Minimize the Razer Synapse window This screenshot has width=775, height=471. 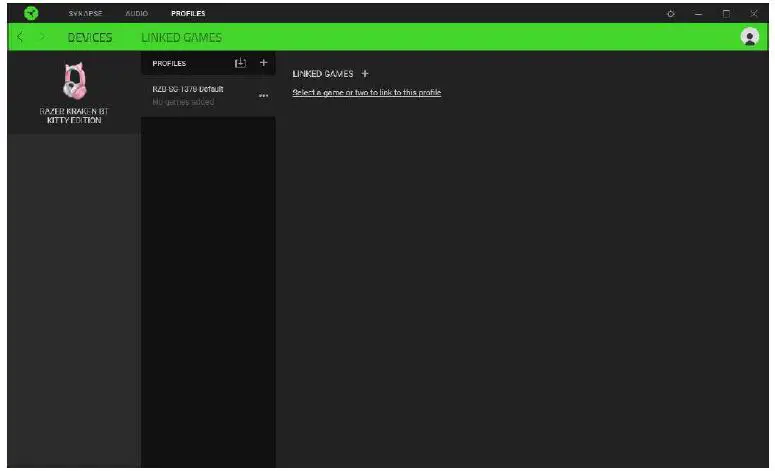click(698, 14)
